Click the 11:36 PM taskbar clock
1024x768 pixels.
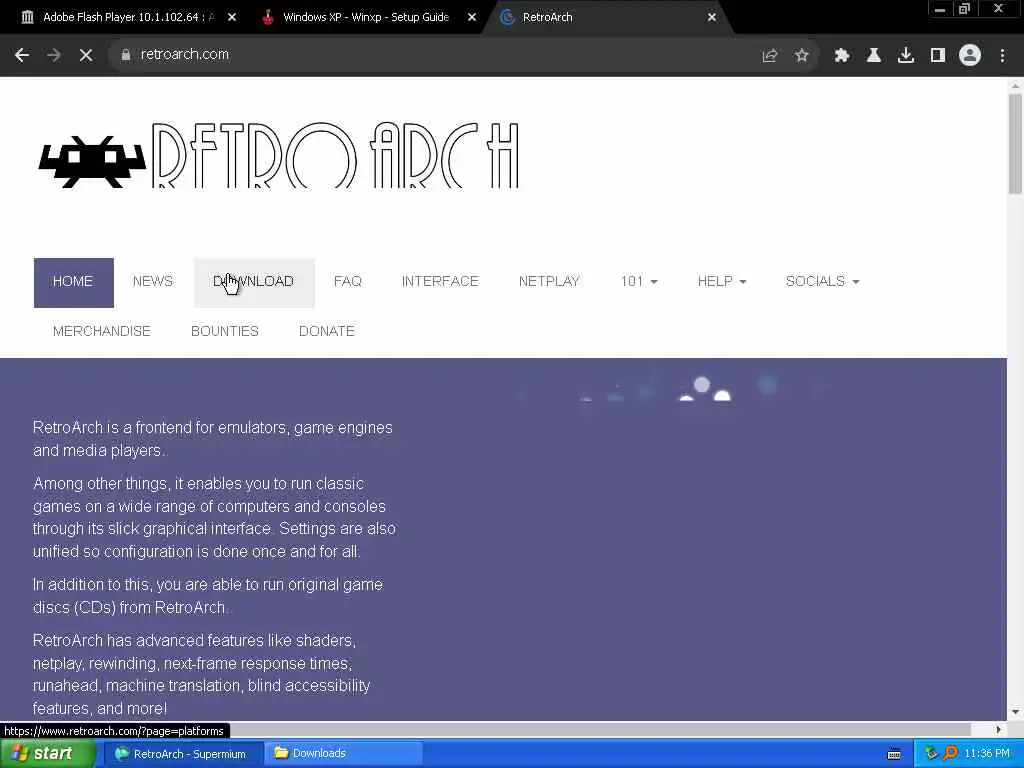coord(987,754)
